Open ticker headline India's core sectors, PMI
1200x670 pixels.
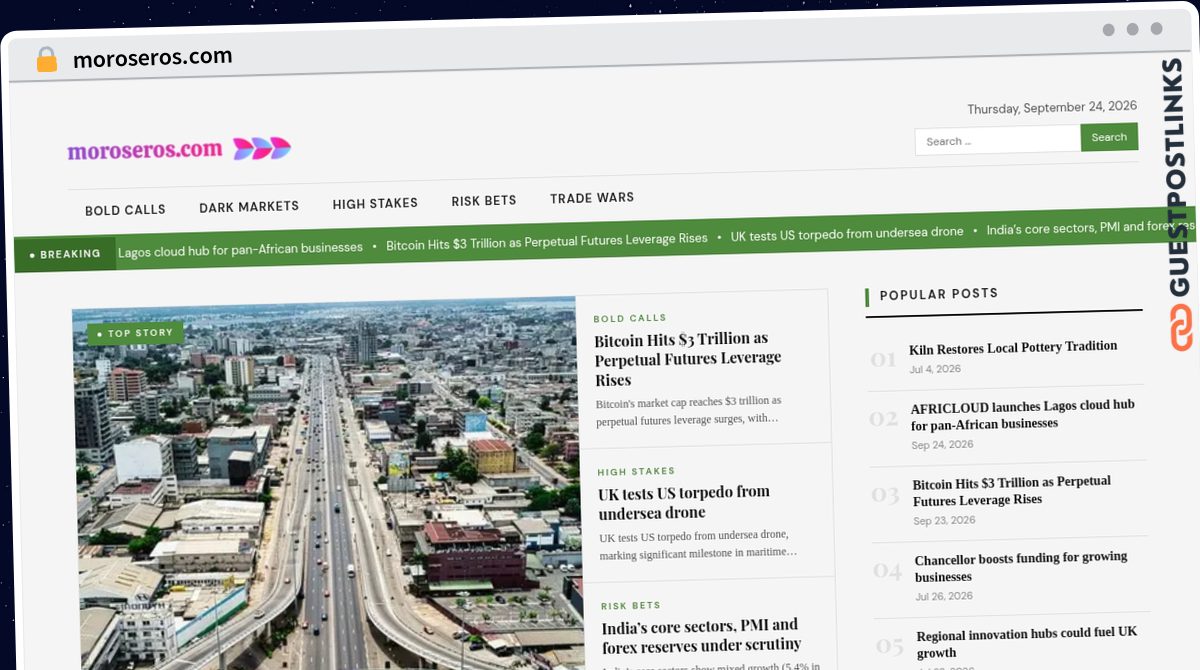tap(1090, 228)
